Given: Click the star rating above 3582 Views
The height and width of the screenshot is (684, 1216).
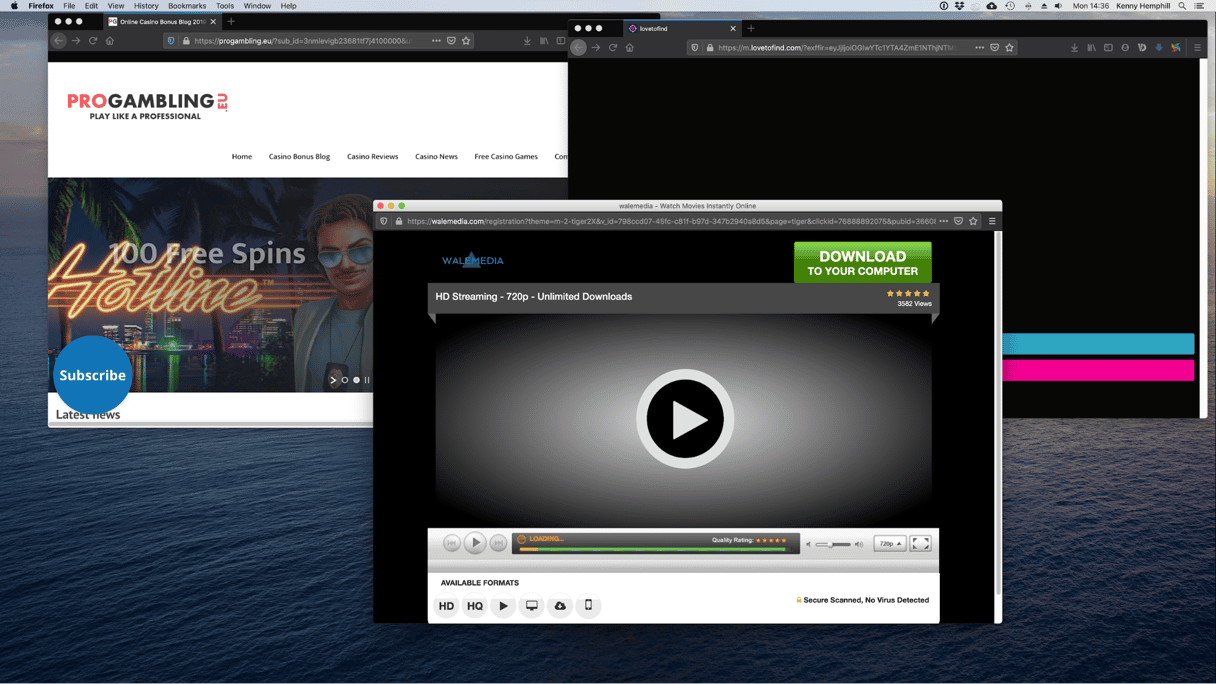Looking at the screenshot, I should 908,294.
